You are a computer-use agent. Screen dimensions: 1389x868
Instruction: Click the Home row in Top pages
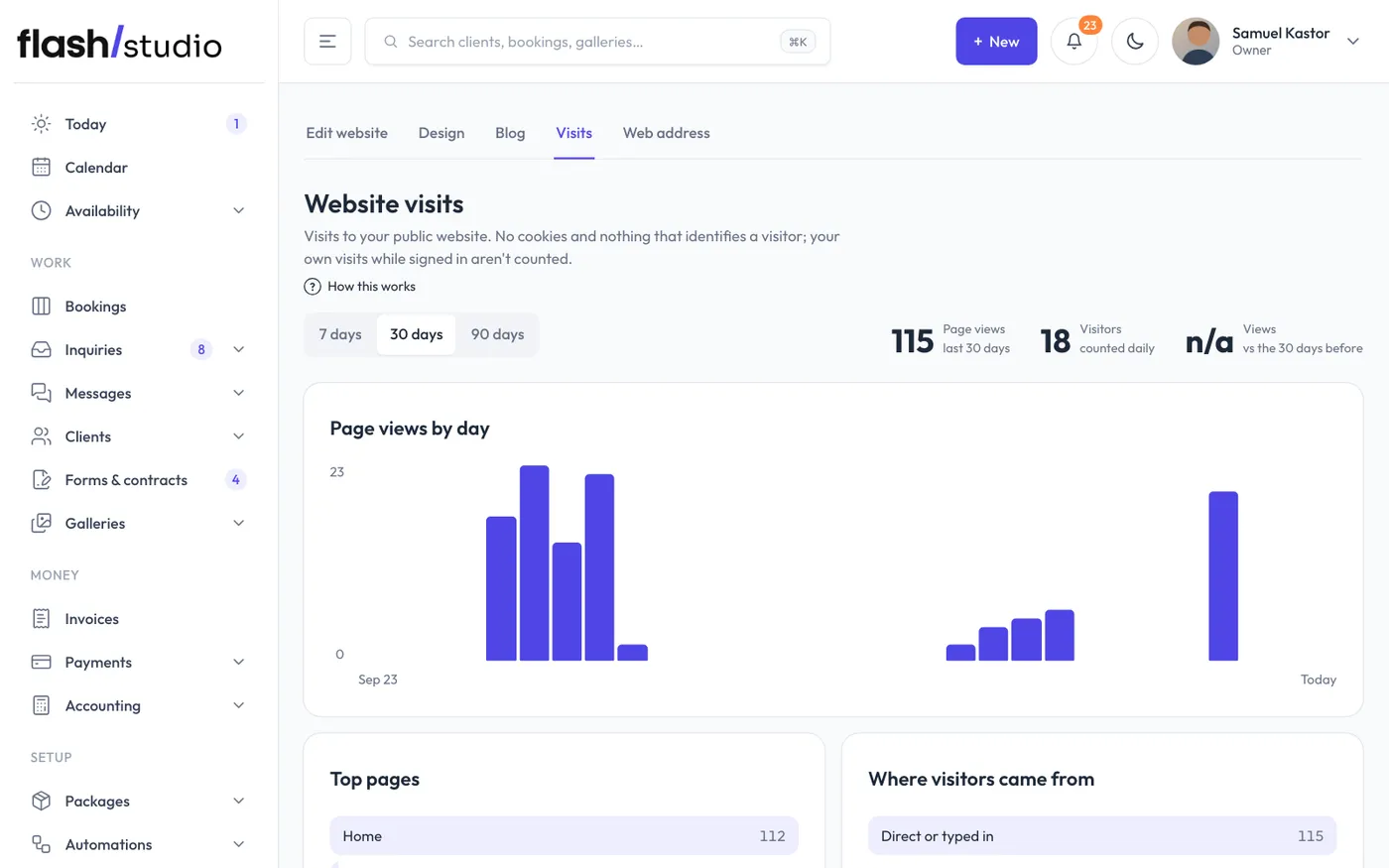[x=564, y=835]
